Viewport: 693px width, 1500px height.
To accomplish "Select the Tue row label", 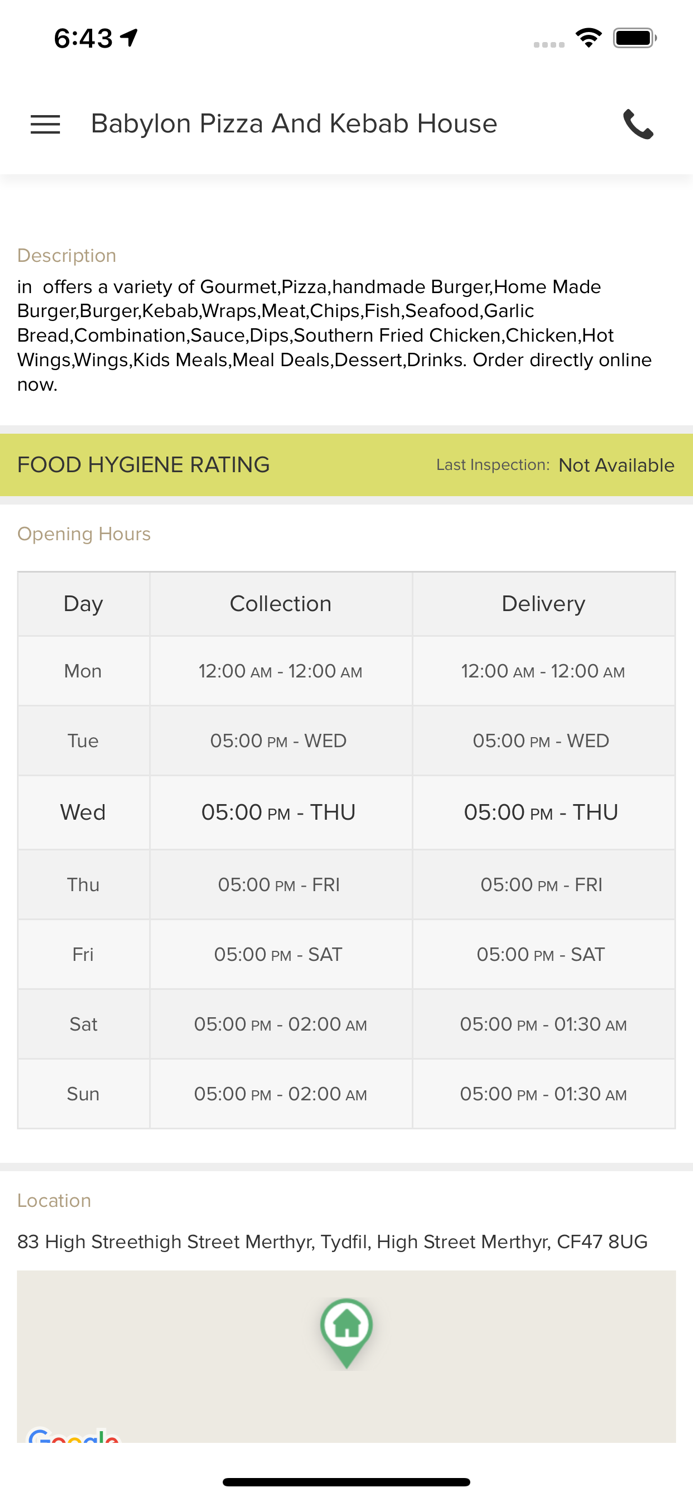I will (x=83, y=741).
